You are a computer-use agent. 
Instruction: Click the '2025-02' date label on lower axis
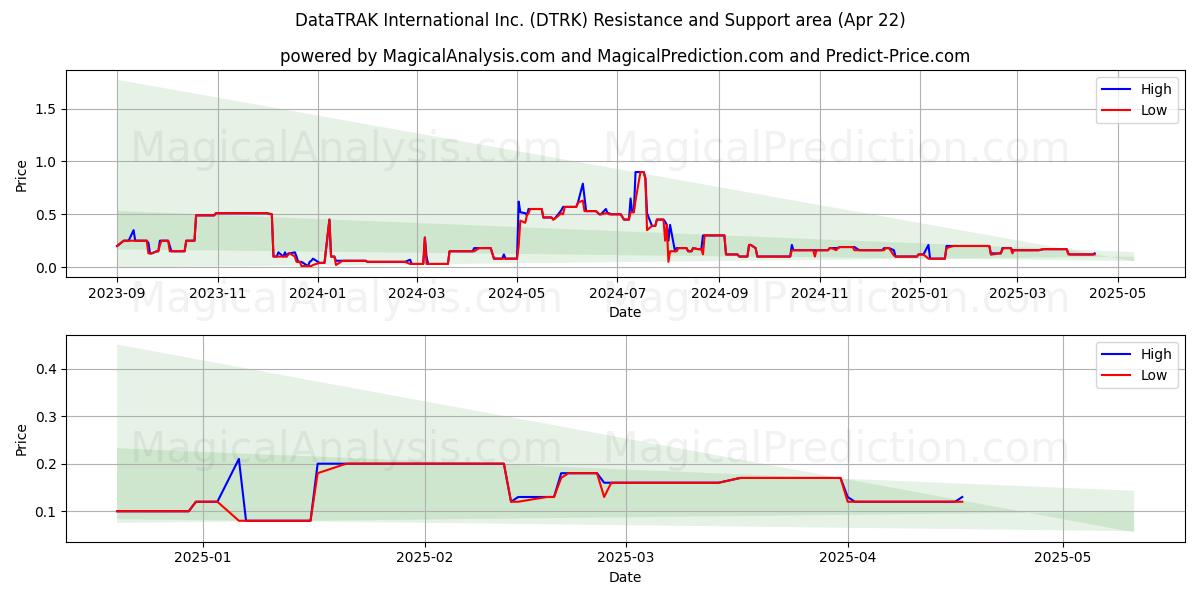[x=425, y=559]
